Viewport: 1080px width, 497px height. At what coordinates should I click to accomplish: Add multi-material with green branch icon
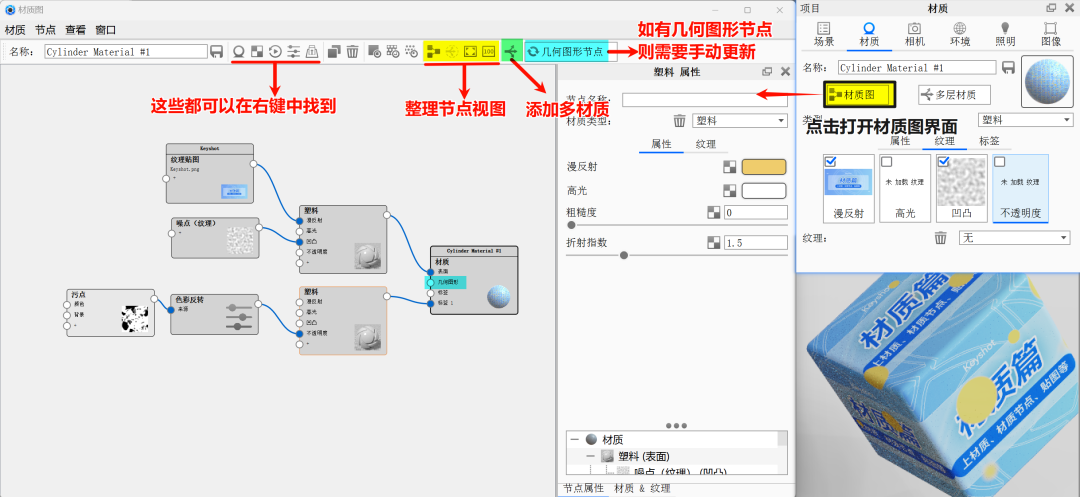[x=511, y=51]
